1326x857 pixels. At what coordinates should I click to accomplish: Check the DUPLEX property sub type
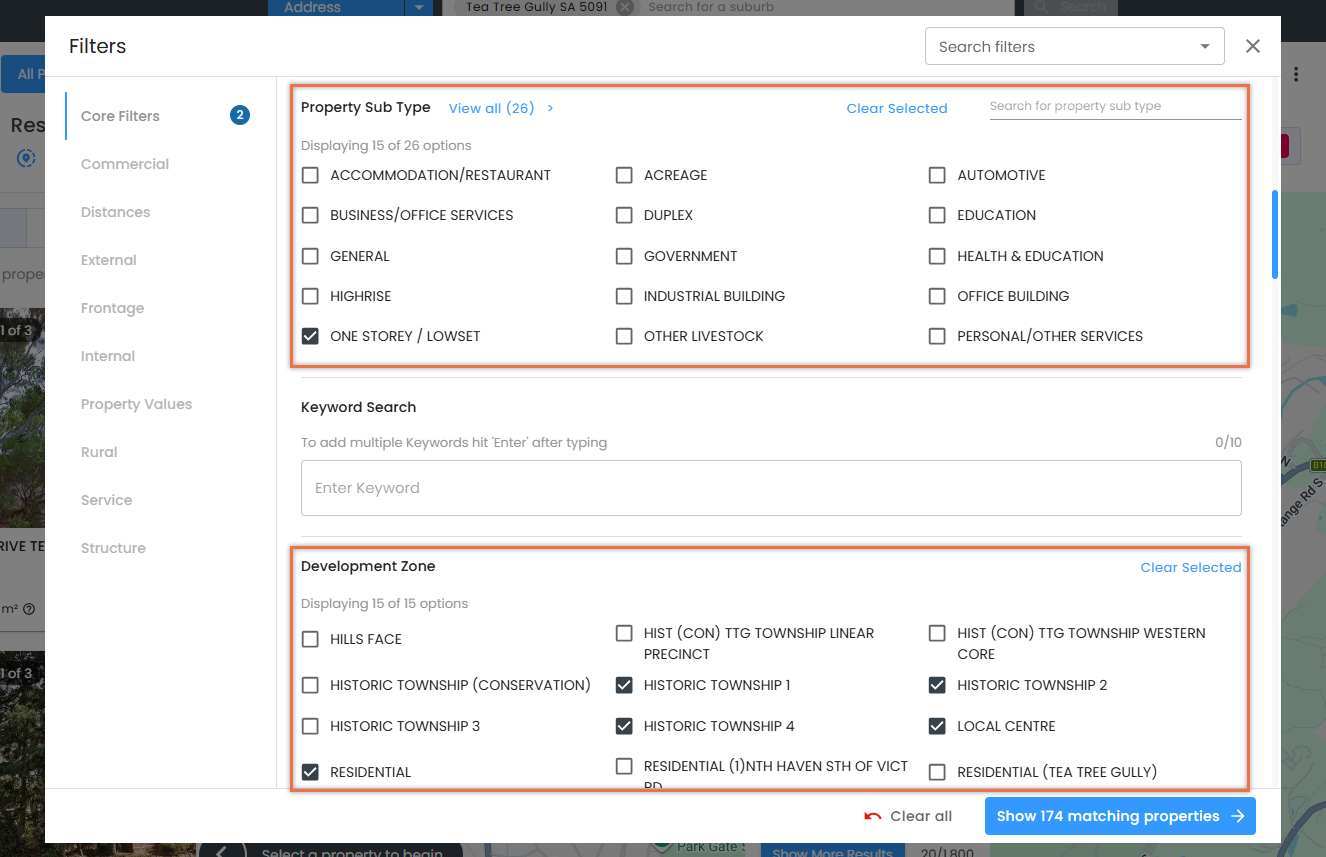coord(624,215)
